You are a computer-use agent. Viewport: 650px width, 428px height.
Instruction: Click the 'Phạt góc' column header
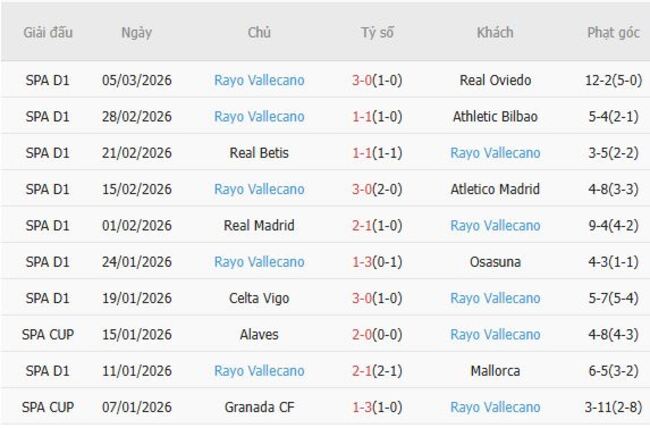click(613, 33)
